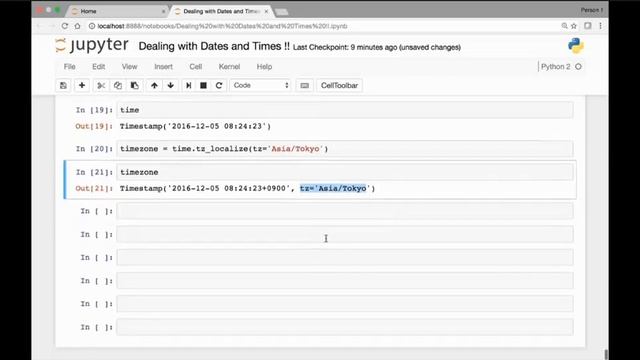Reload the browser page
This screenshot has width=640, height=360.
(x=64, y=26)
